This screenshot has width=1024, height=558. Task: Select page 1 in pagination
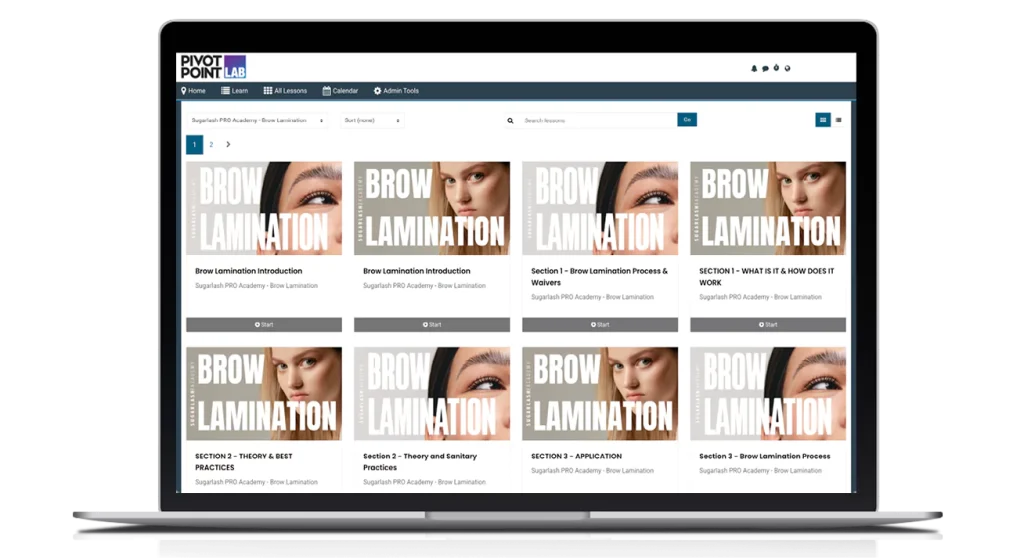pyautogui.click(x=194, y=144)
